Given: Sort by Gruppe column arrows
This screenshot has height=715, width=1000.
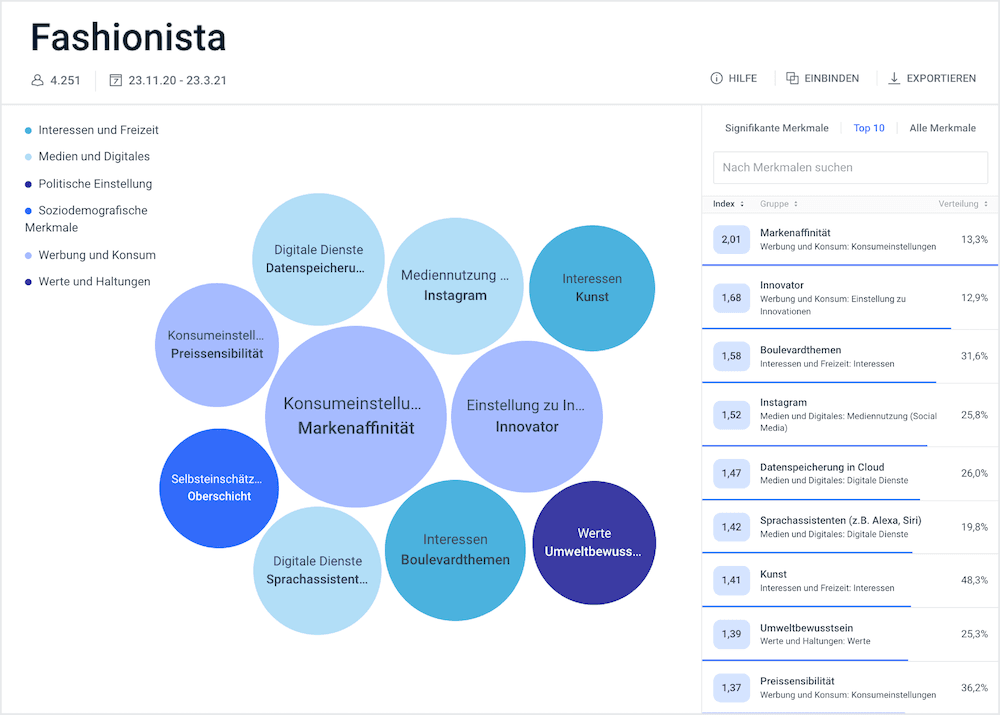Looking at the screenshot, I should coord(796,204).
